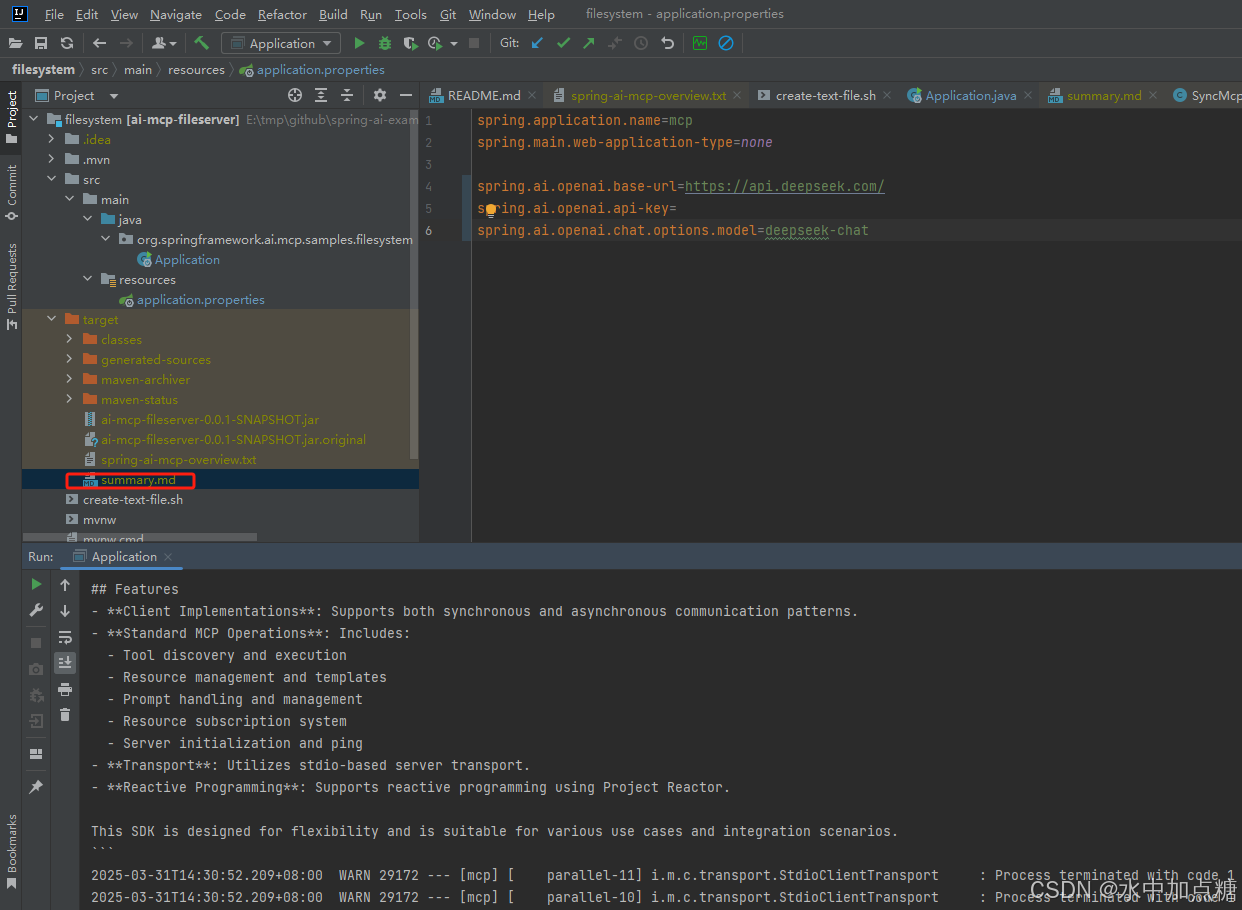This screenshot has width=1242, height=910.
Task: Toggle soft-wrap in Run console
Action: (65, 637)
